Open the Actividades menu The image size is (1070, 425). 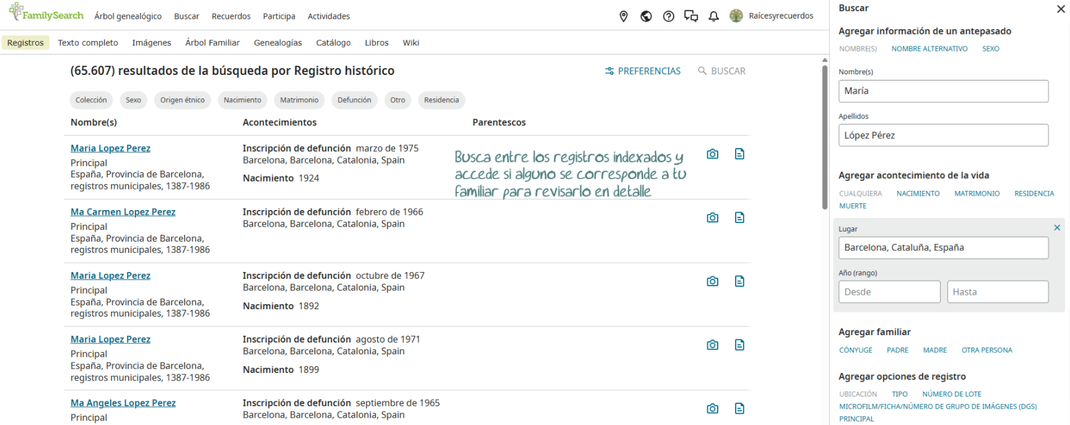pos(328,16)
